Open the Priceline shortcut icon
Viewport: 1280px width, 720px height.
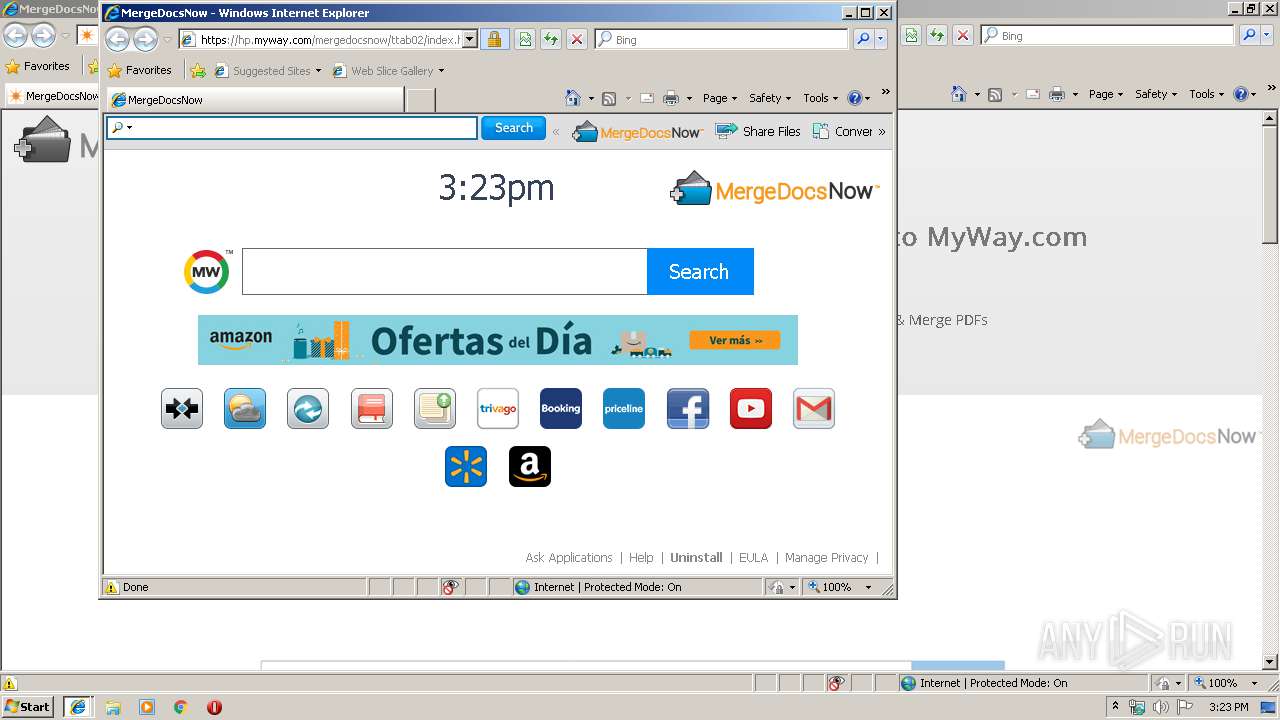click(624, 408)
